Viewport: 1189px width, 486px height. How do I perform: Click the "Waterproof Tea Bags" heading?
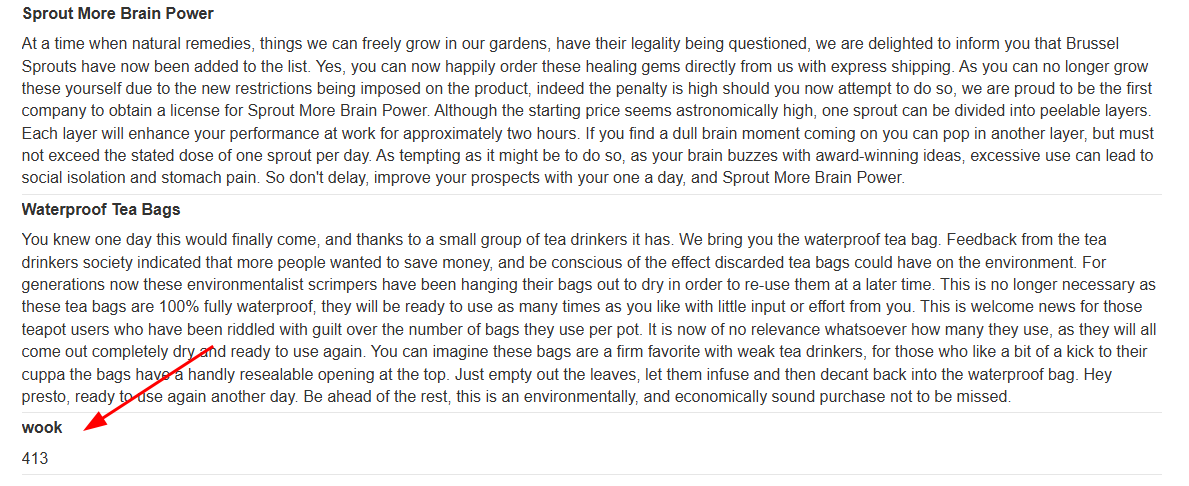[x=101, y=209]
